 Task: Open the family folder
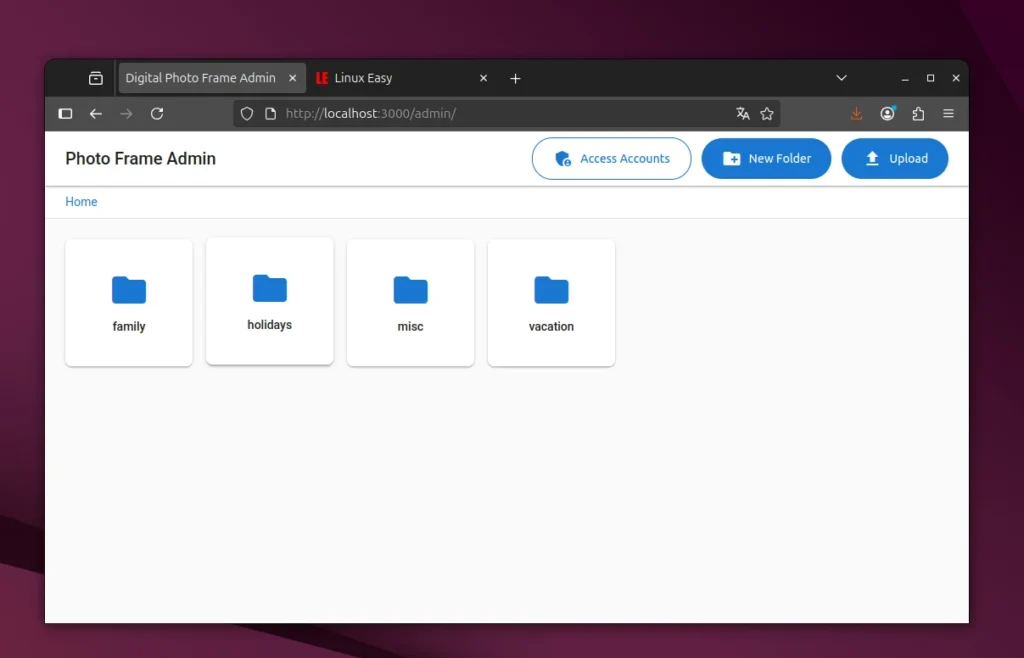click(129, 302)
